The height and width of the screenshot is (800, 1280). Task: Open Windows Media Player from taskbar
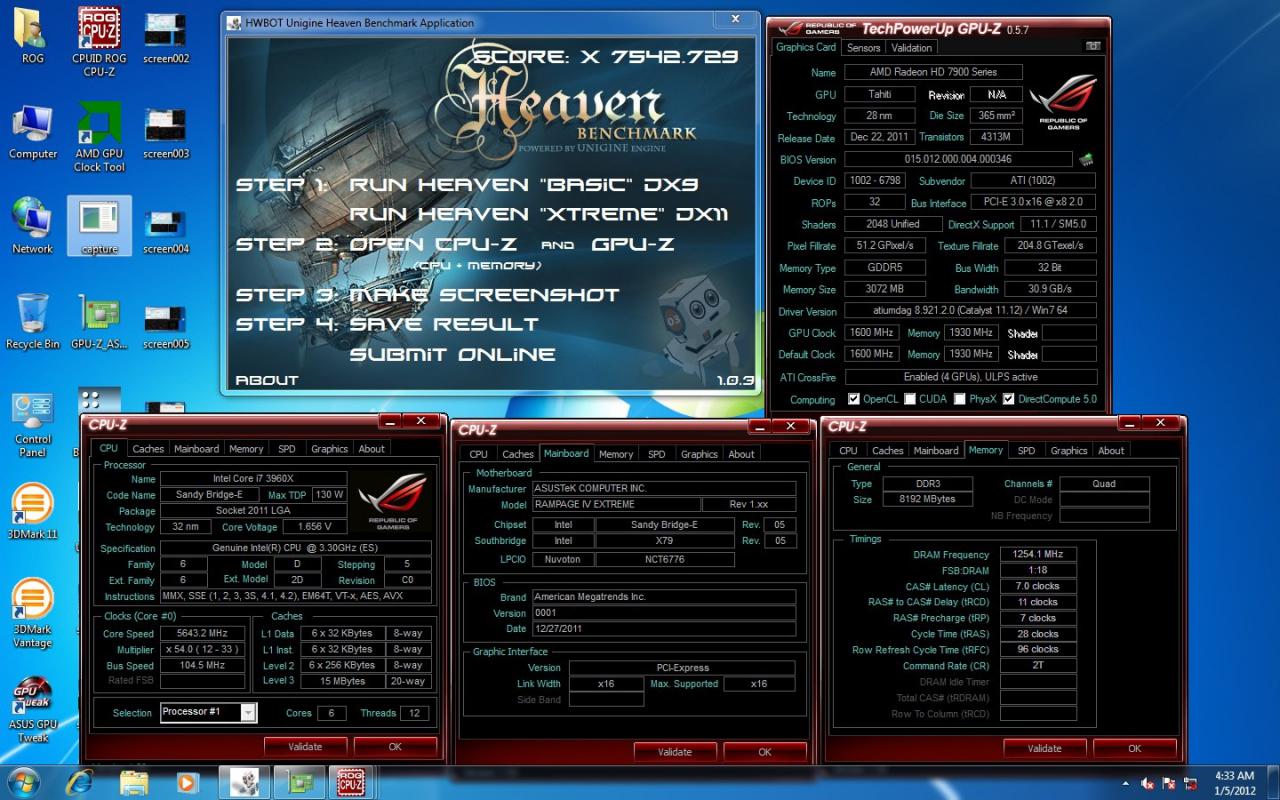click(187, 781)
